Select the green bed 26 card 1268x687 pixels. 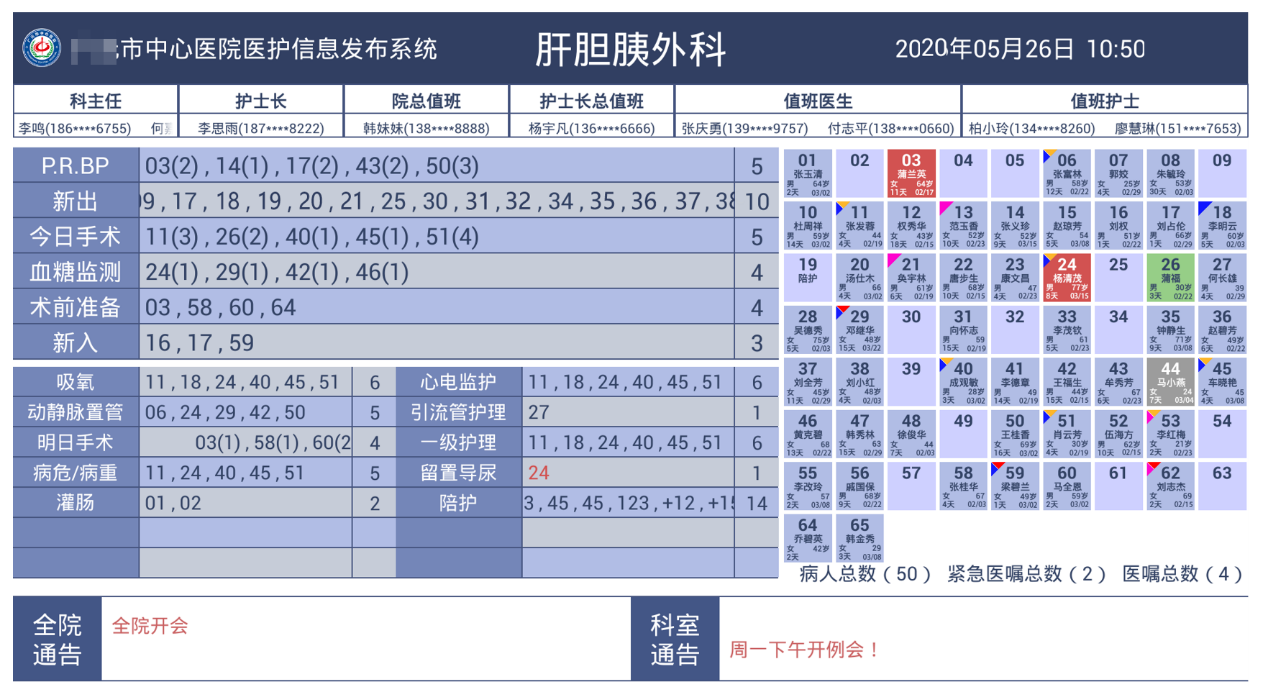point(1170,277)
